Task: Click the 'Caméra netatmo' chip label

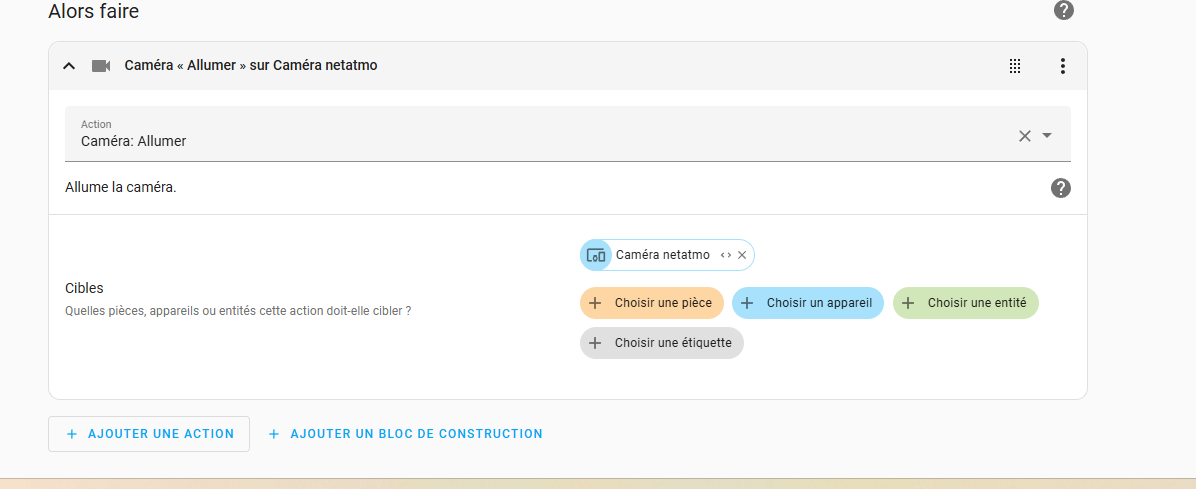Action: pos(662,255)
